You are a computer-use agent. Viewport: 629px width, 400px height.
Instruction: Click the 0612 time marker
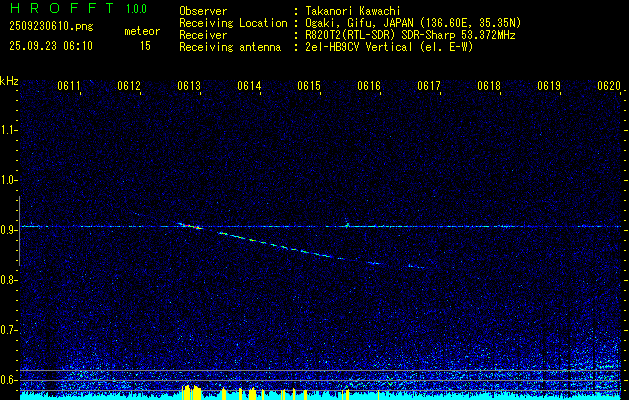(129, 86)
